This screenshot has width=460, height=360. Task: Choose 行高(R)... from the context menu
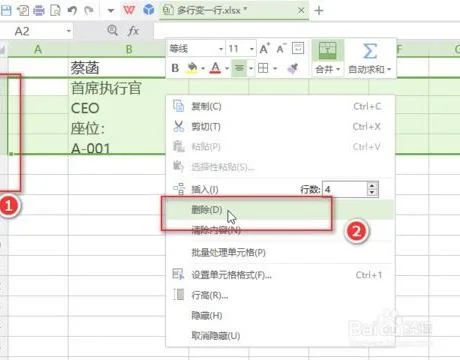point(280,295)
